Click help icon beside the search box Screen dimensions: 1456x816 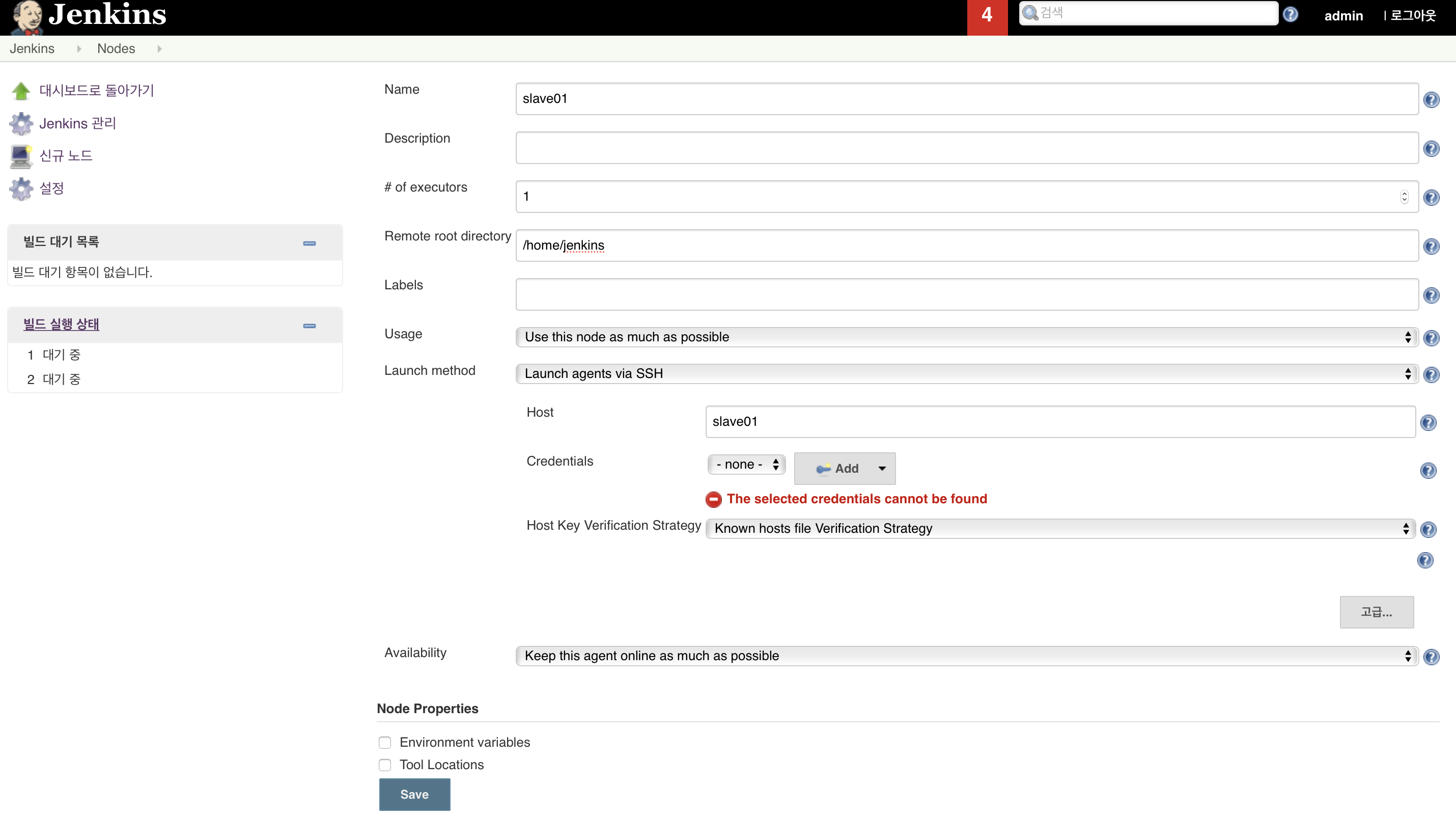[x=1291, y=15]
